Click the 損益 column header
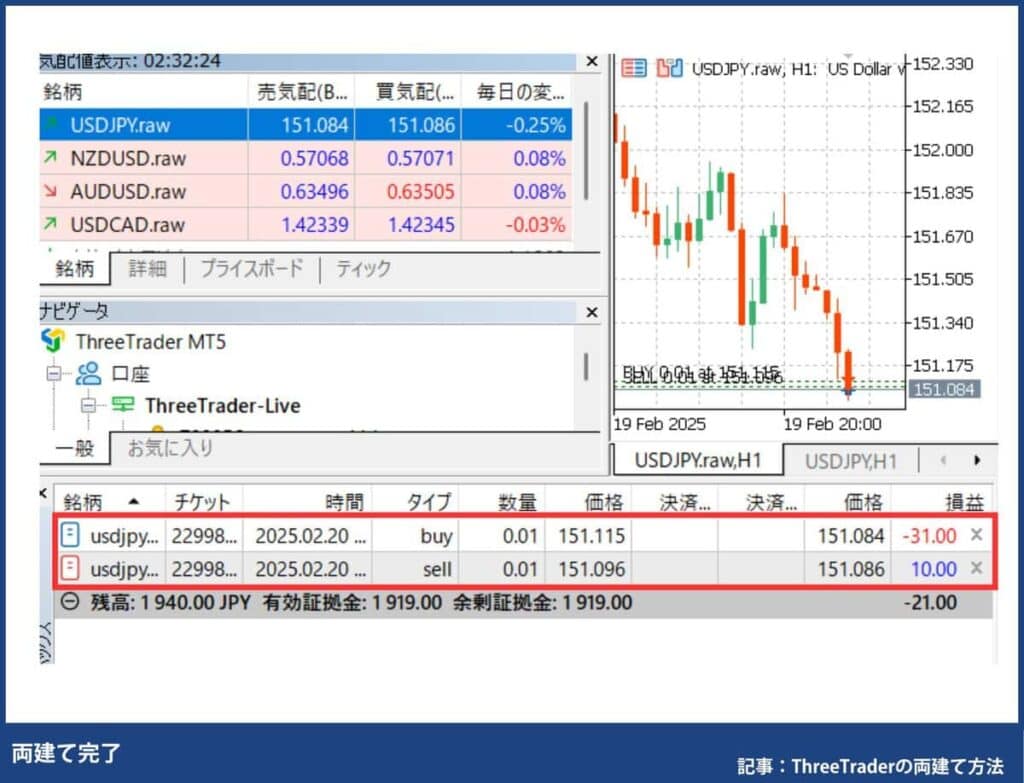1024x783 pixels. 942,502
